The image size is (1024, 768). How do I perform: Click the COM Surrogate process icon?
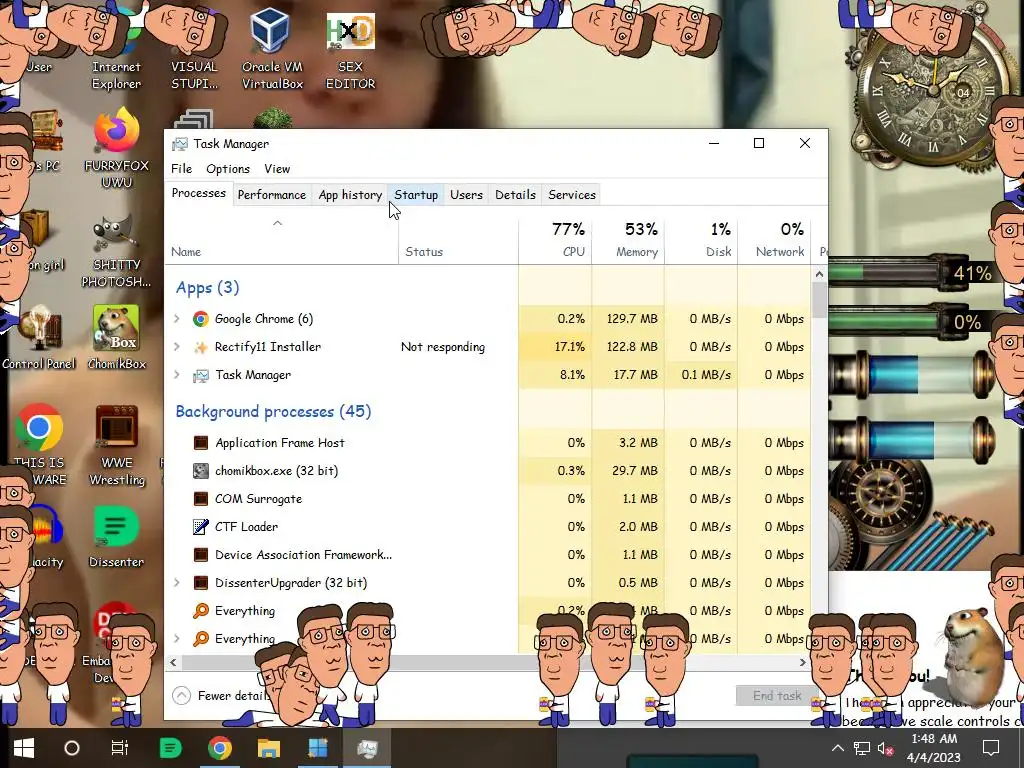click(x=200, y=499)
